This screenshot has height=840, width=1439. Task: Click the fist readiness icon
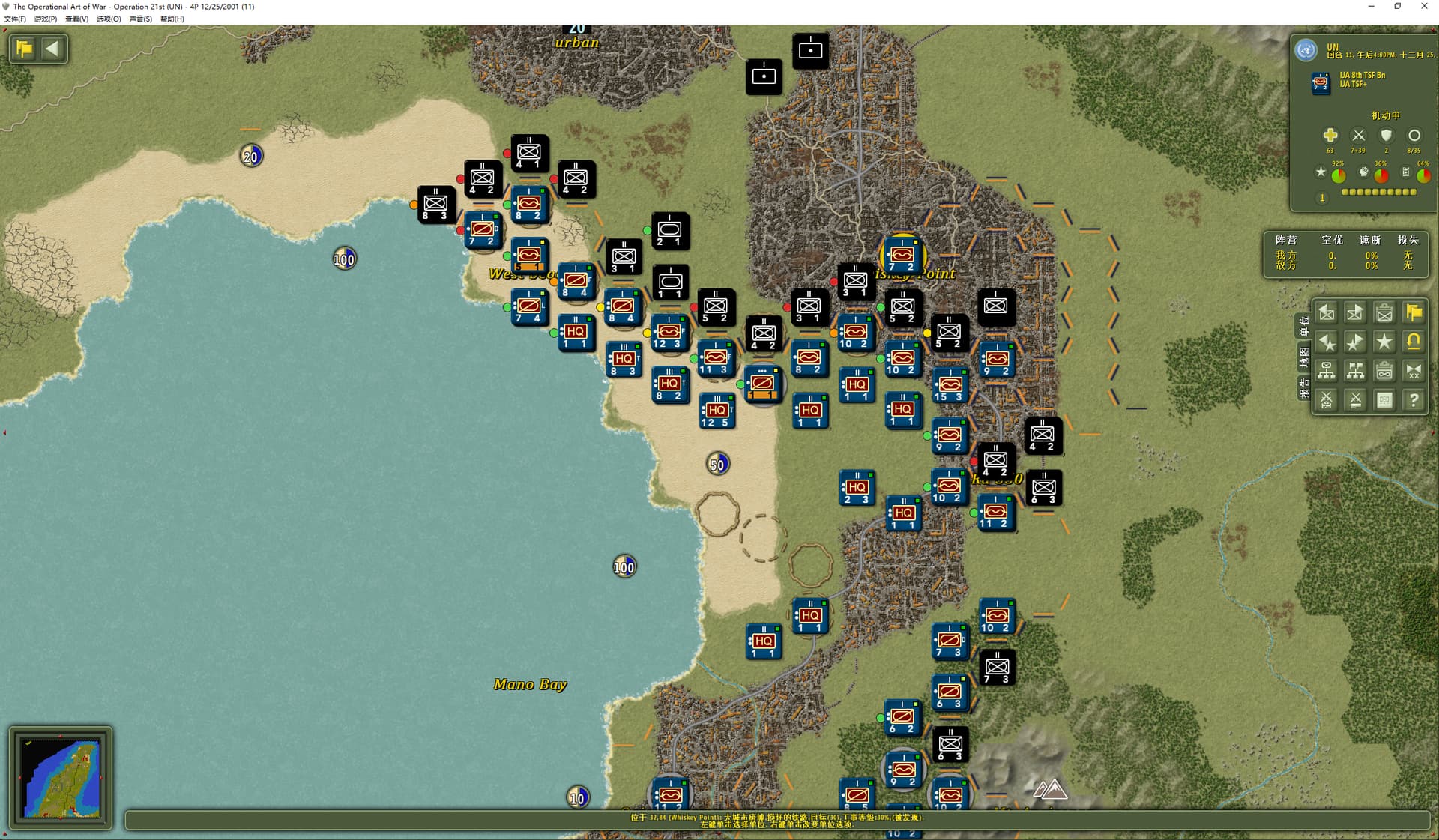(1364, 172)
